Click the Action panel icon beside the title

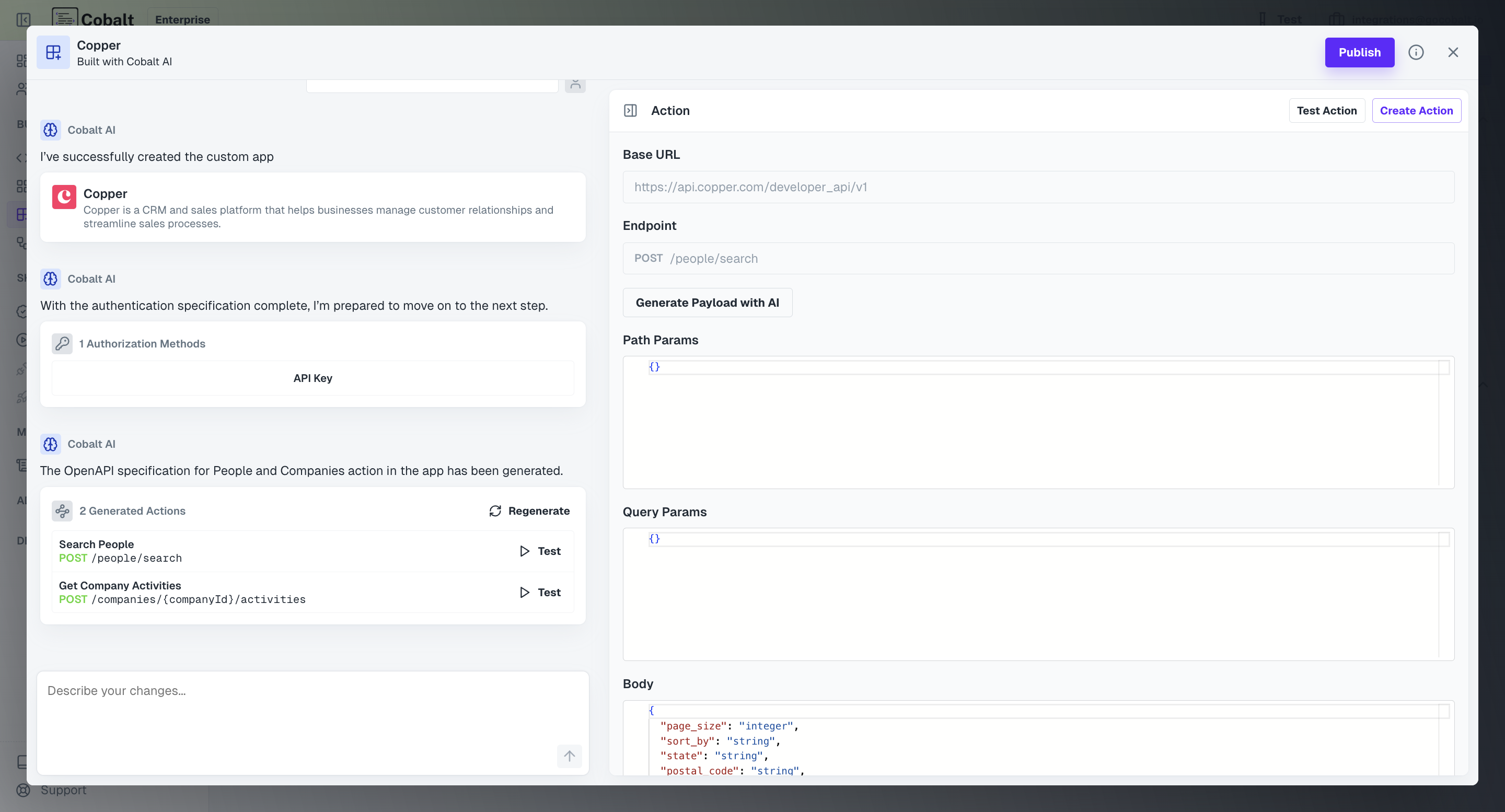coord(630,110)
